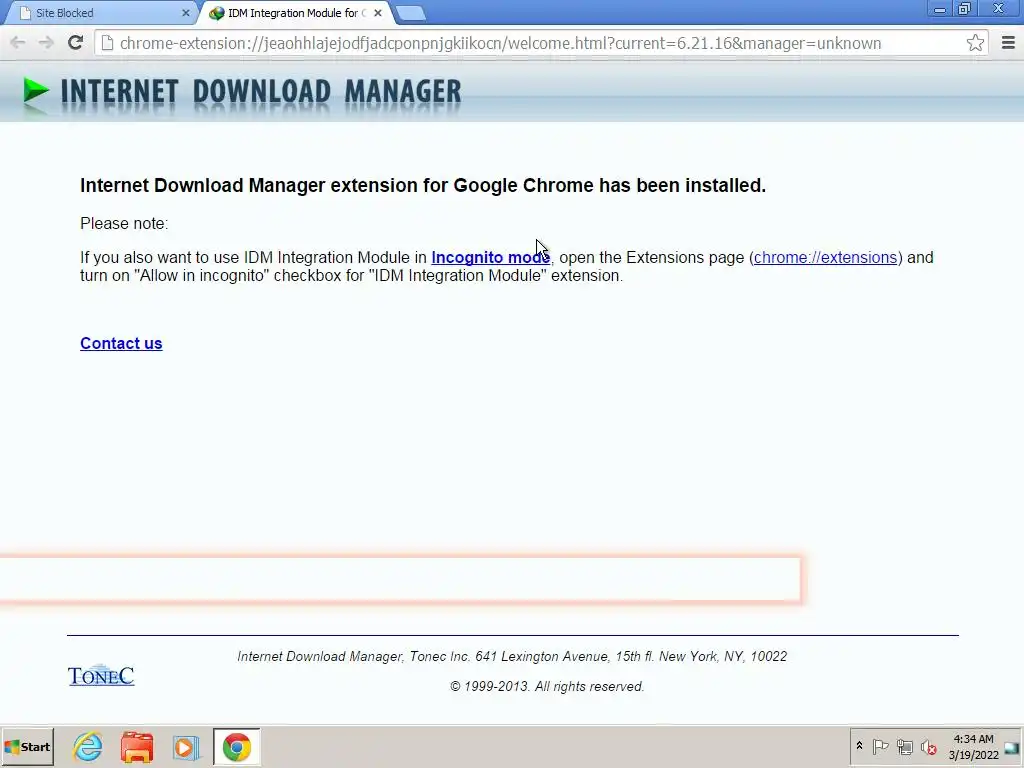Show hidden system tray icons
Viewport: 1024px width, 768px height.
click(x=859, y=746)
